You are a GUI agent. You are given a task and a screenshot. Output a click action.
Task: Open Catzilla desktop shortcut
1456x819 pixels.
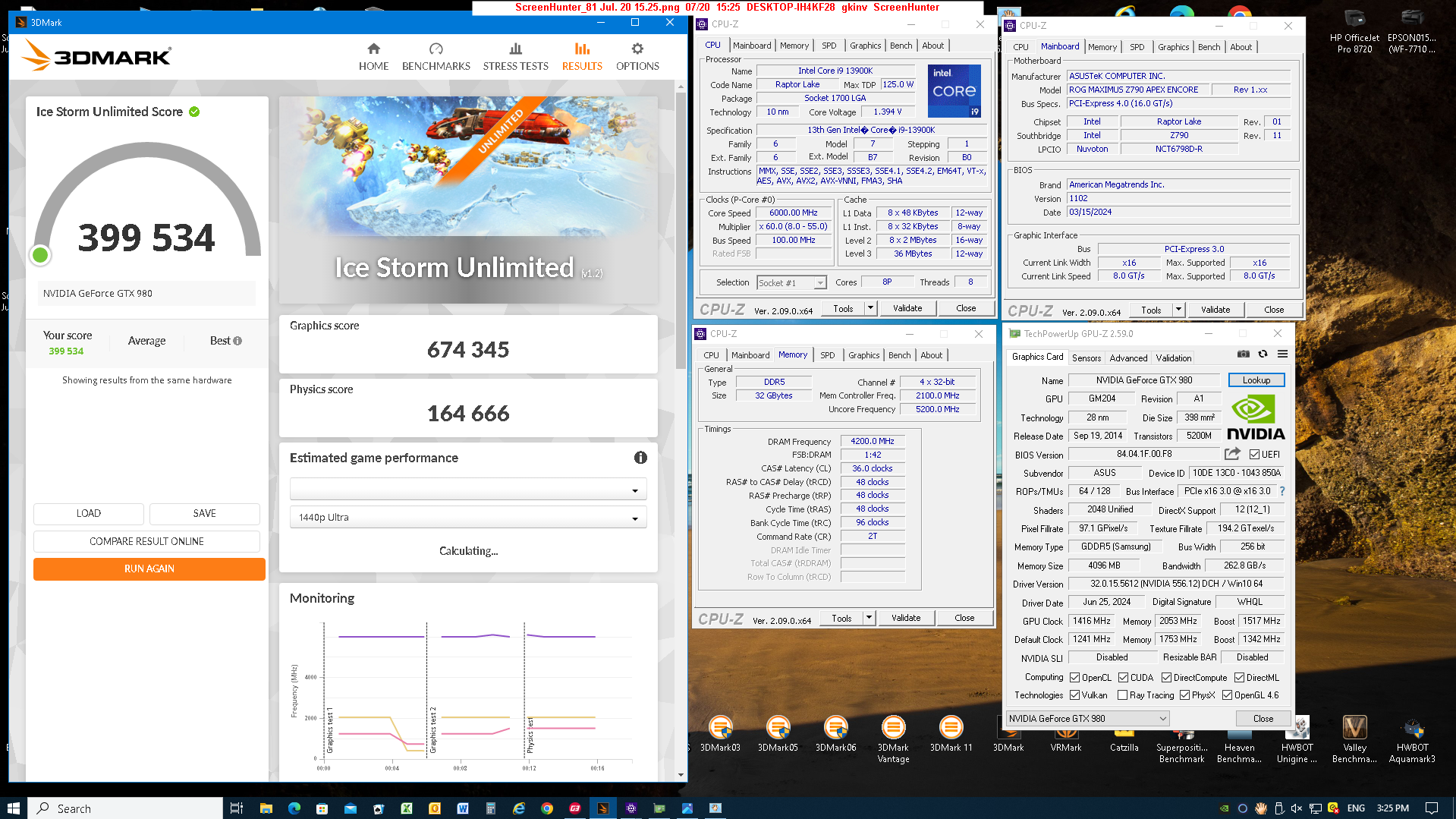point(1124,740)
